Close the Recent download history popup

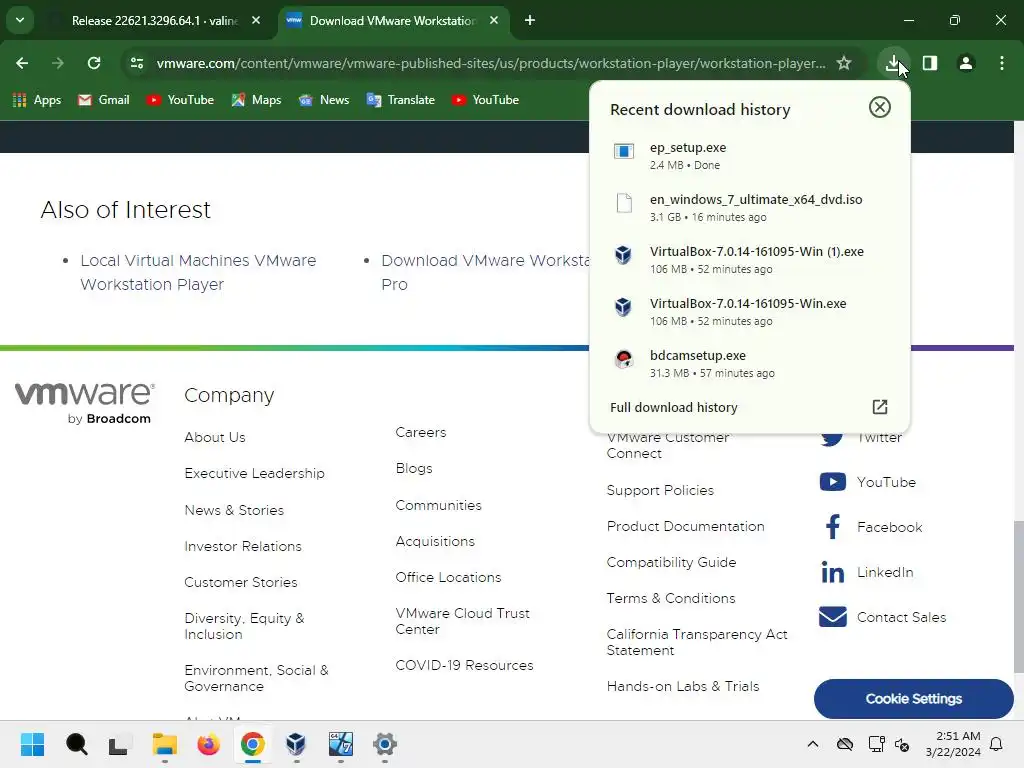coord(880,107)
